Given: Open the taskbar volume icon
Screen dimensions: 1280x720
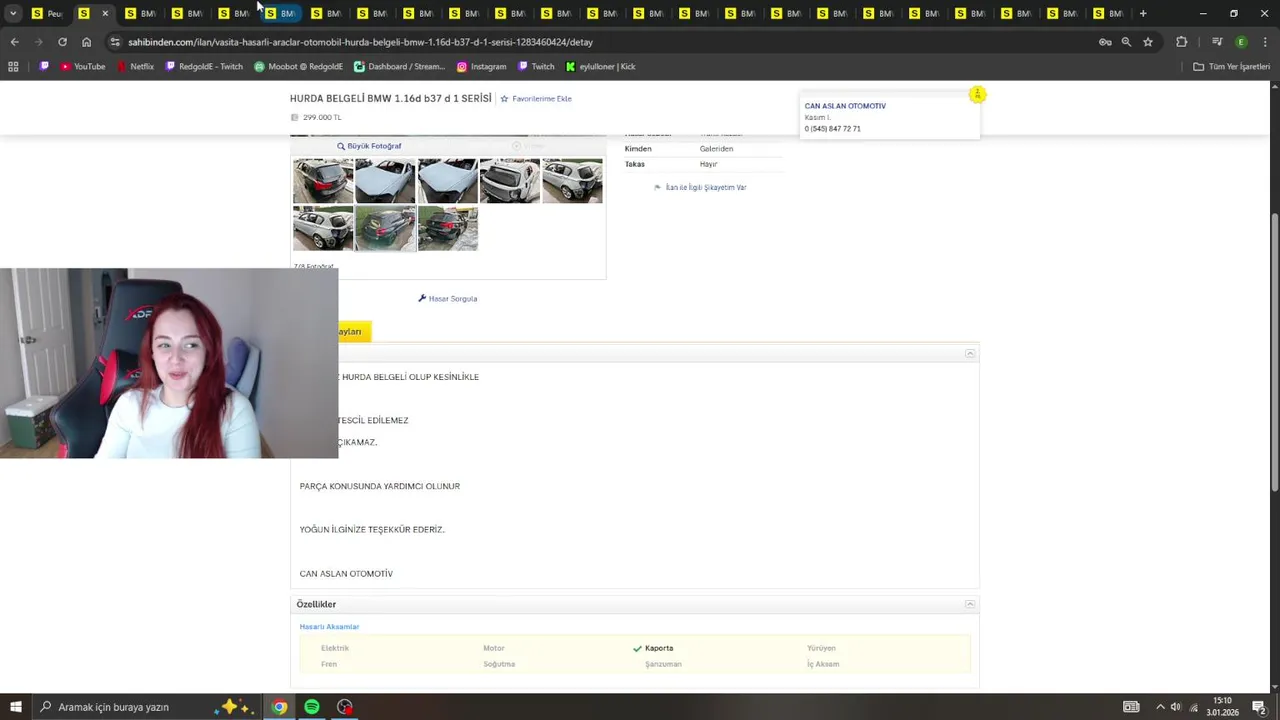Looking at the screenshot, I should click(1176, 707).
